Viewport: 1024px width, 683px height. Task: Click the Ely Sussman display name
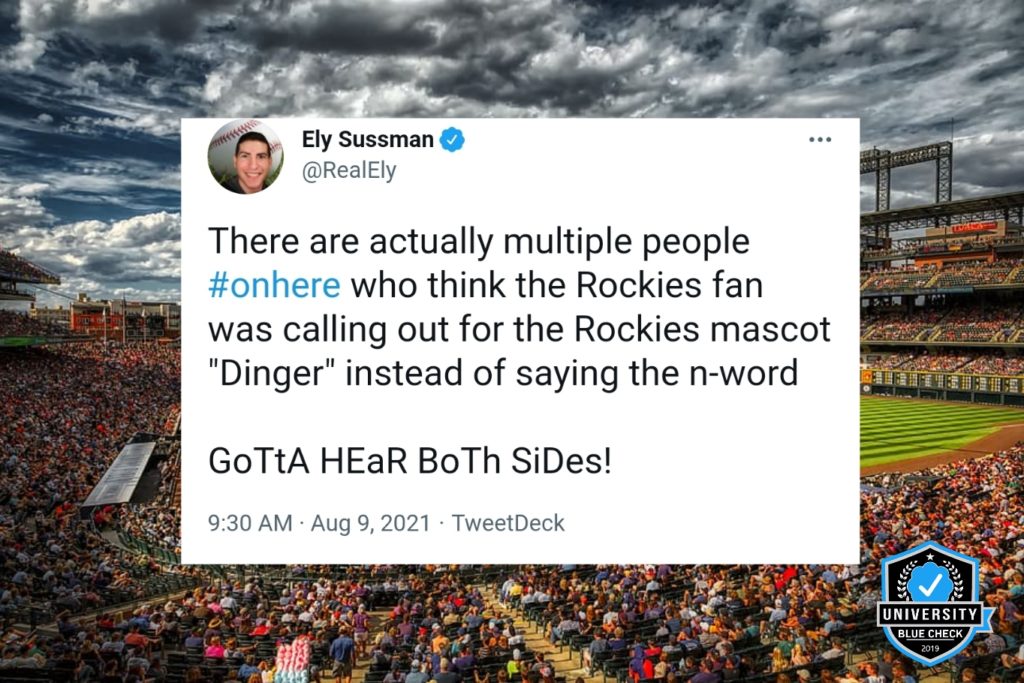(x=367, y=139)
